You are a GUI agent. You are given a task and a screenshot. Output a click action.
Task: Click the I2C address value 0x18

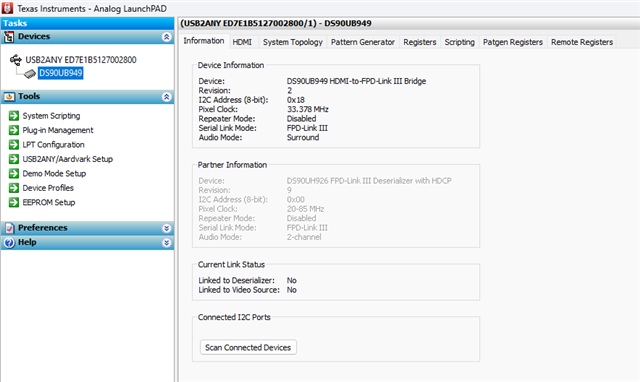(296, 100)
